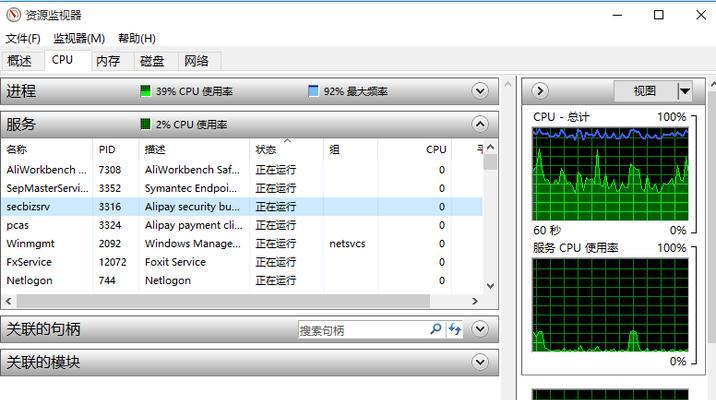Screen dimensions: 716x400
Task: Collapse the graph pane with the arrow button
Action: pos(540,91)
